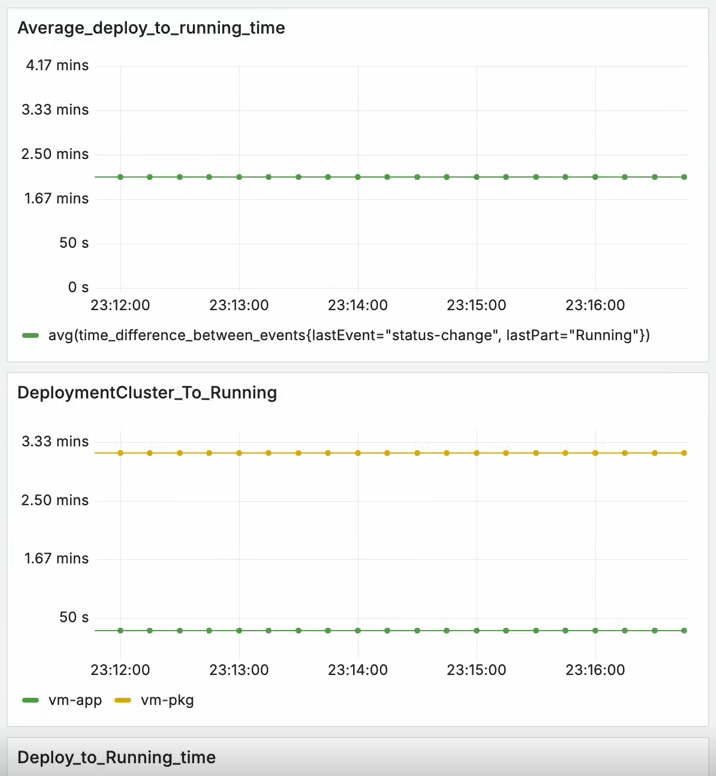Click the 4.17 mins y-axis label
This screenshot has width=716, height=776.
tap(55, 65)
